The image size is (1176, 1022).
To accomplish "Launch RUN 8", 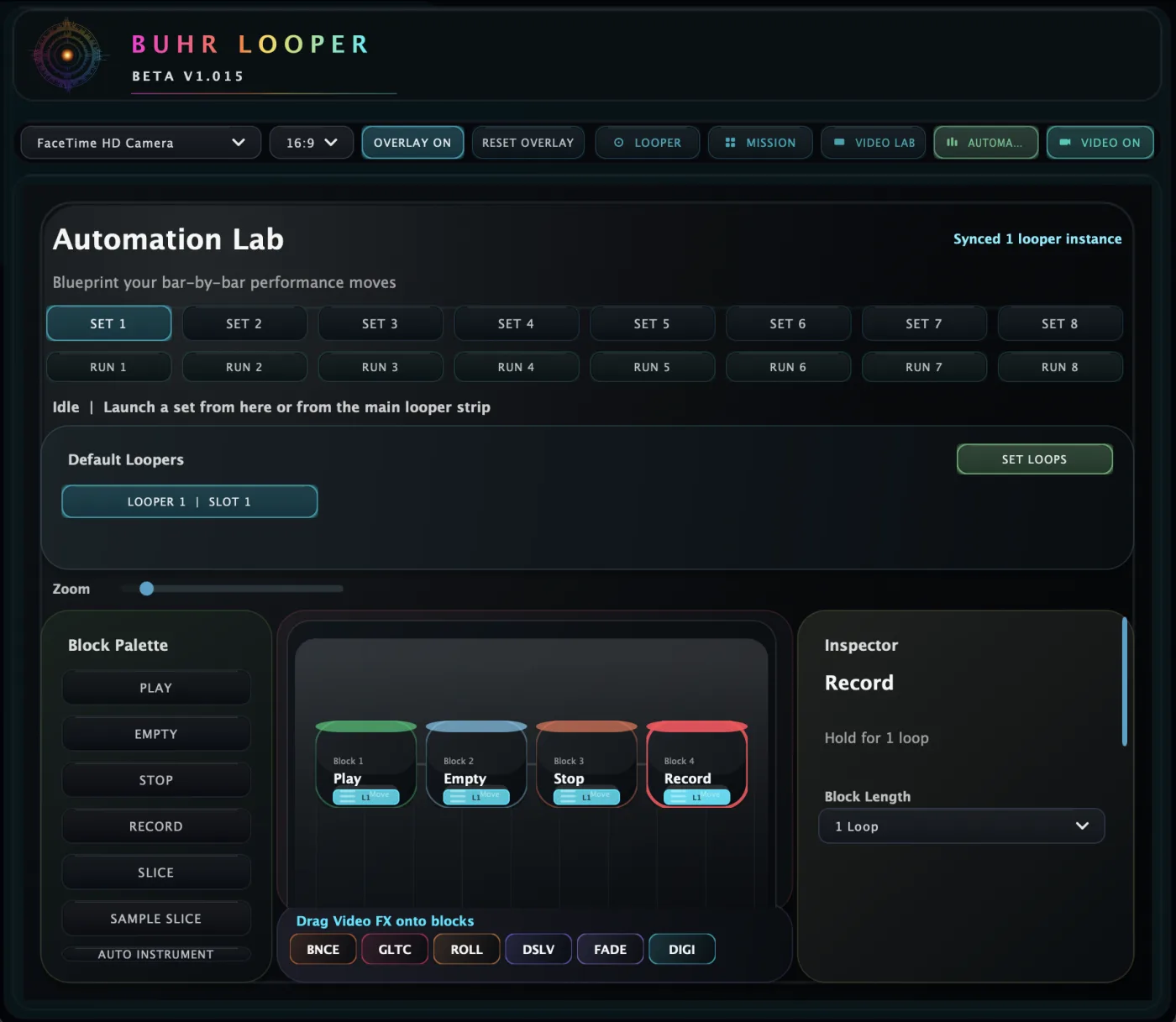I will click(1060, 367).
